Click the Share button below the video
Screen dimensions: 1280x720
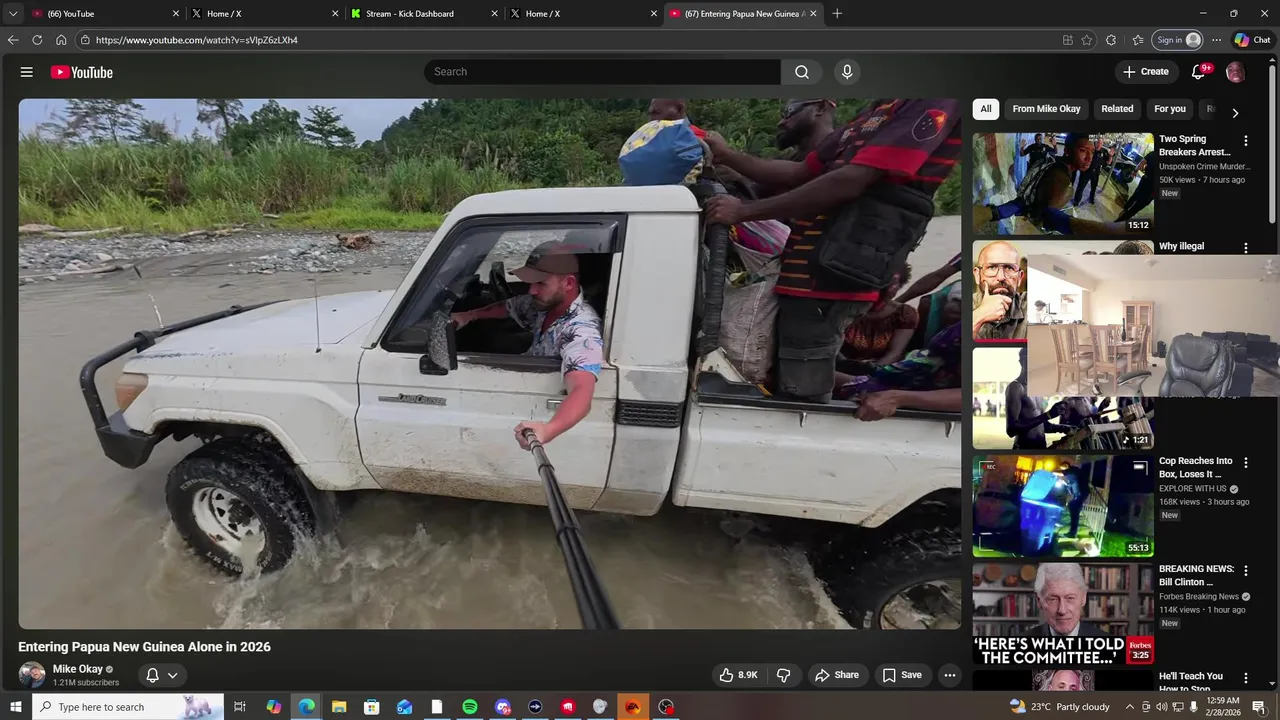tap(837, 675)
